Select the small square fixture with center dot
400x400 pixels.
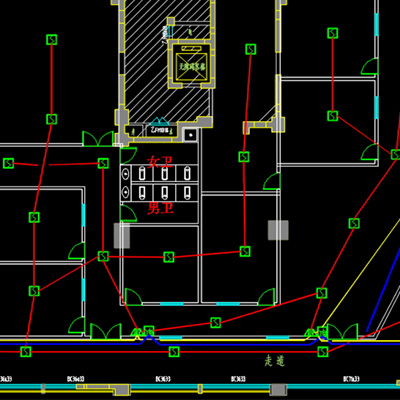tap(191, 135)
